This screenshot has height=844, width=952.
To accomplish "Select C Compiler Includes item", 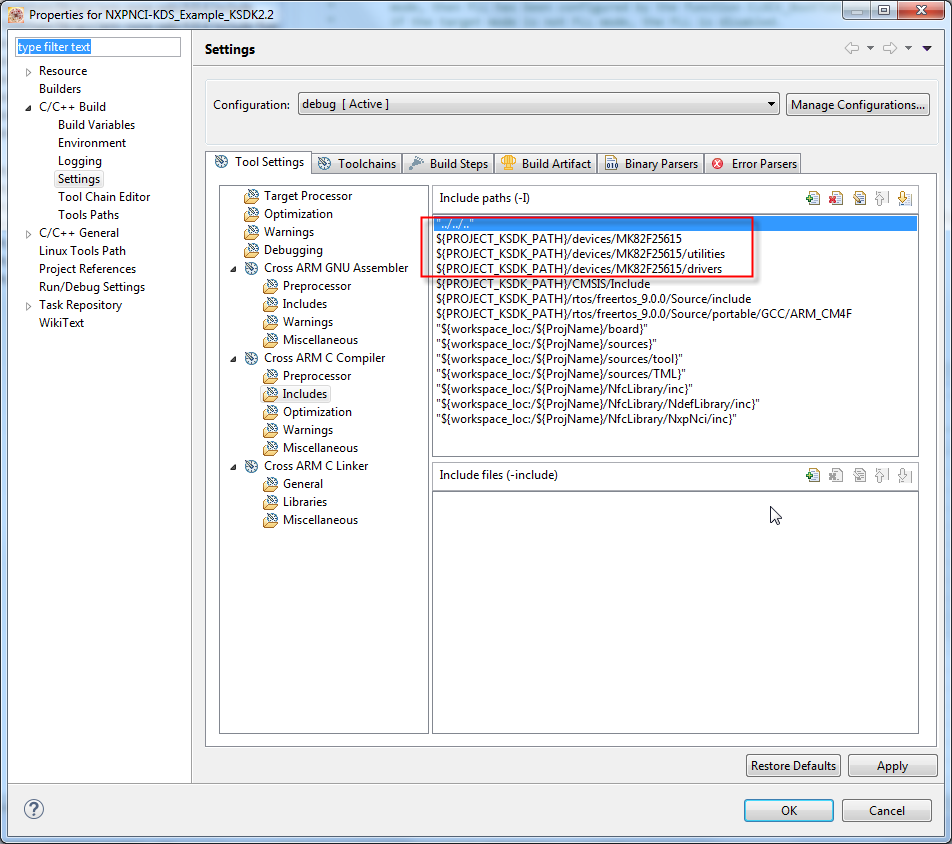I will [x=305, y=394].
